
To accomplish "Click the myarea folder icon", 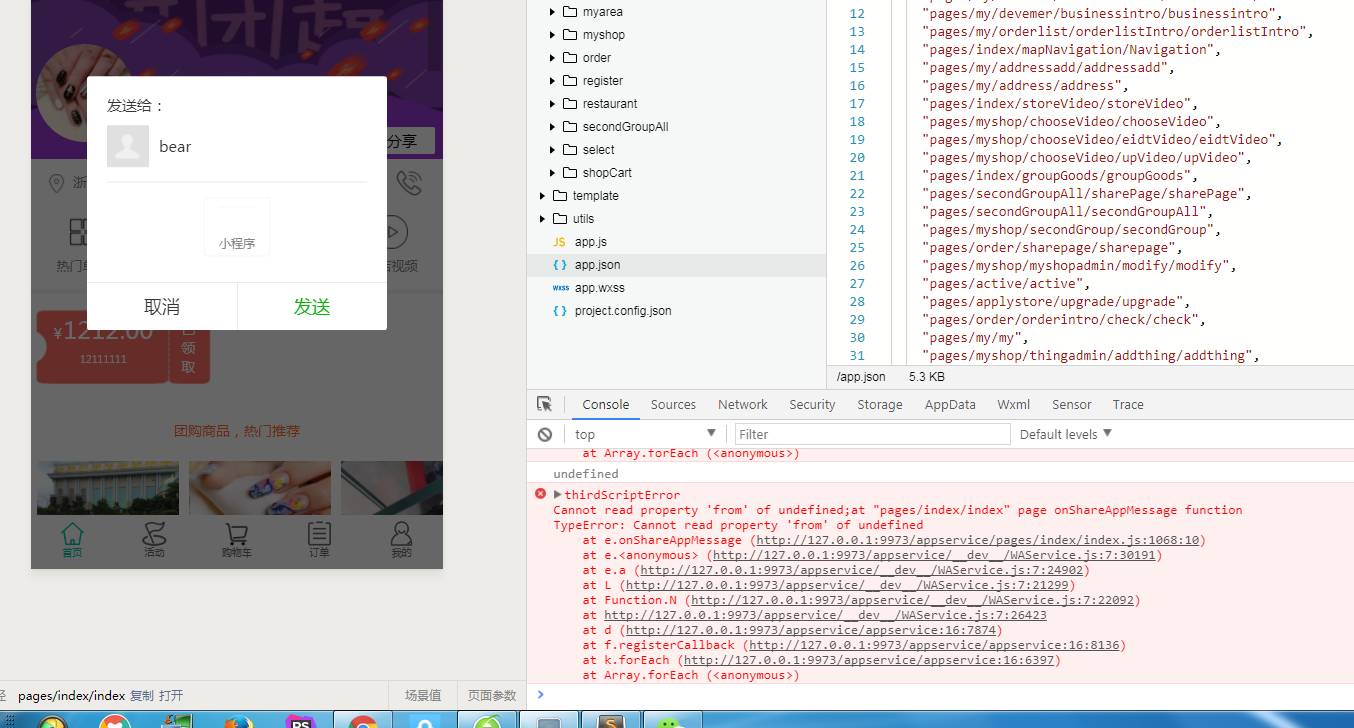I will pos(570,12).
